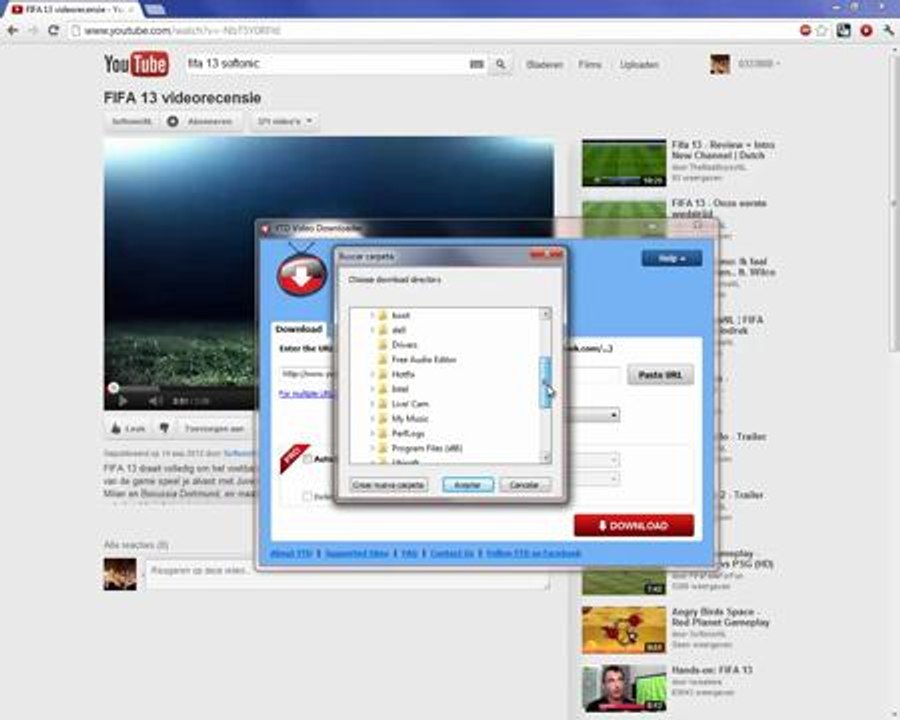Click the Toevoegen aan button
The height and width of the screenshot is (720, 900).
(214, 428)
